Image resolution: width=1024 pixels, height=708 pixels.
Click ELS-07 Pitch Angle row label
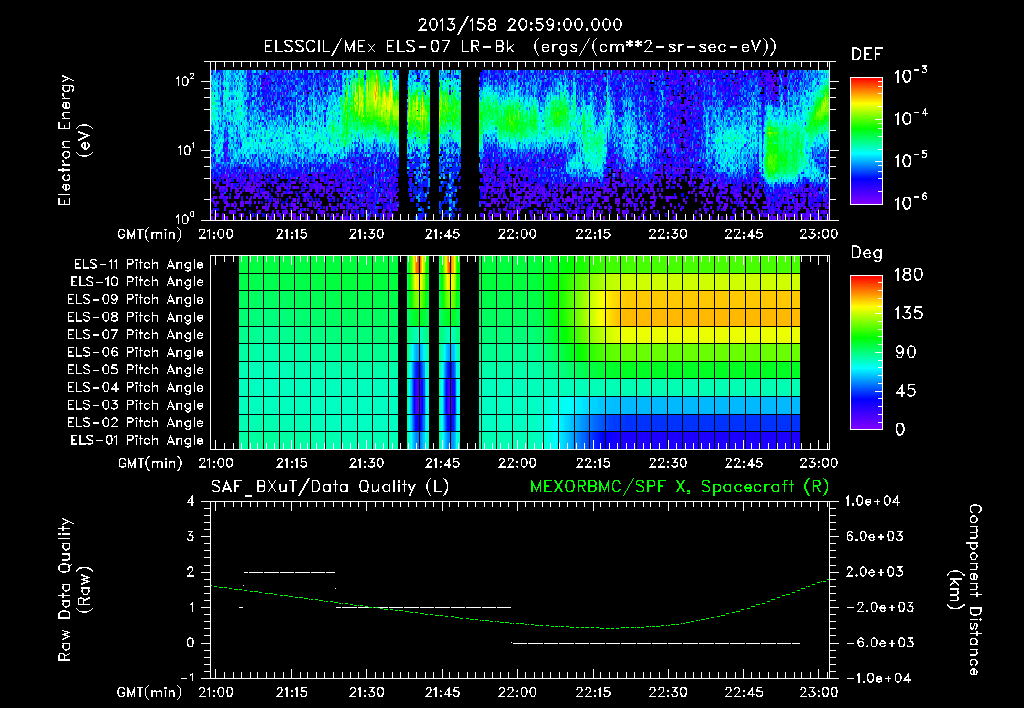click(x=136, y=335)
